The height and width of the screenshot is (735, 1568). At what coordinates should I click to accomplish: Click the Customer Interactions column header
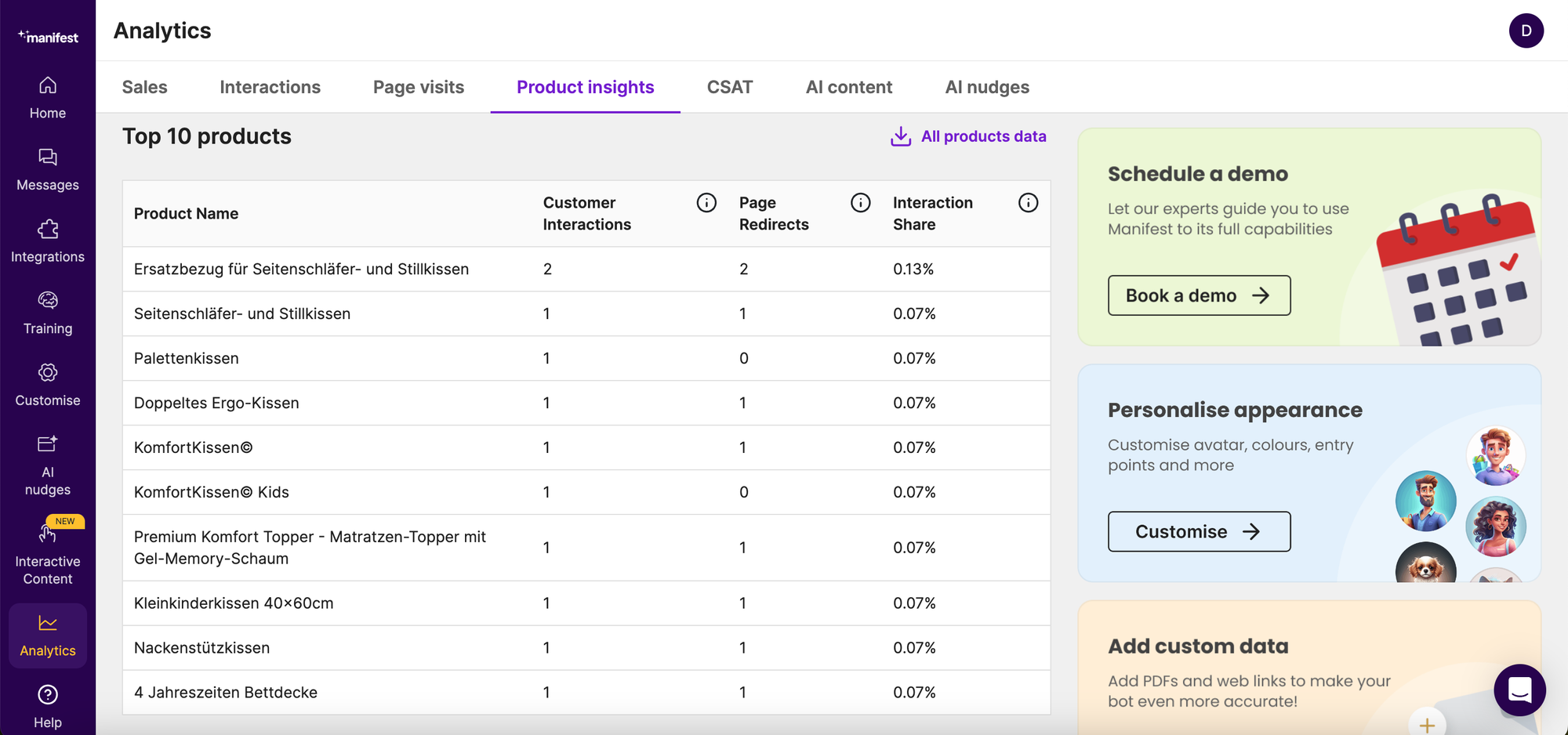point(587,213)
